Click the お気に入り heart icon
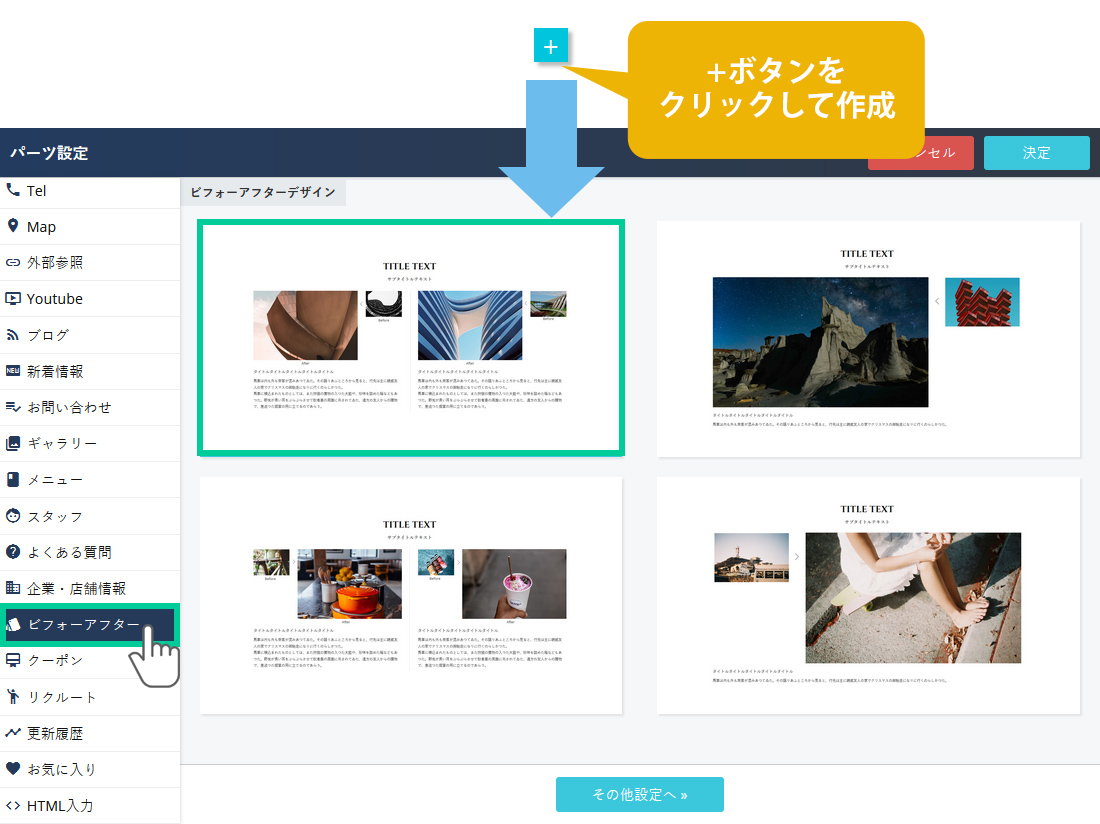The width and height of the screenshot is (1100, 824). pyautogui.click(x=13, y=769)
